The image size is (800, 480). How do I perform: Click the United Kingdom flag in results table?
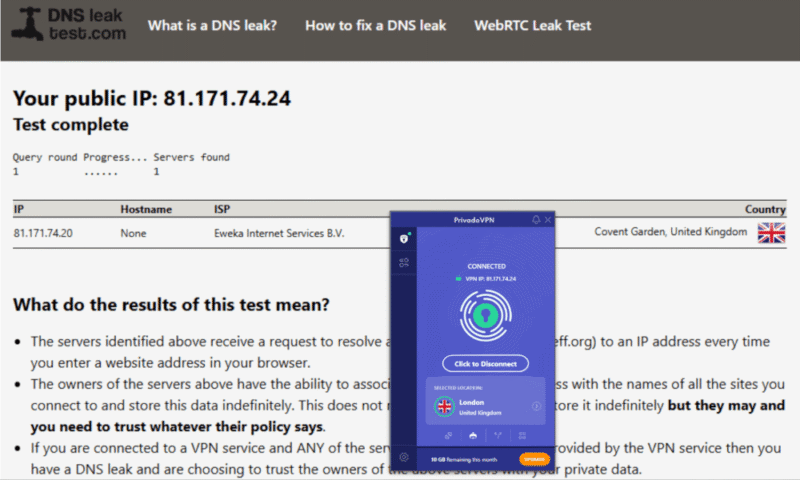[x=771, y=233]
